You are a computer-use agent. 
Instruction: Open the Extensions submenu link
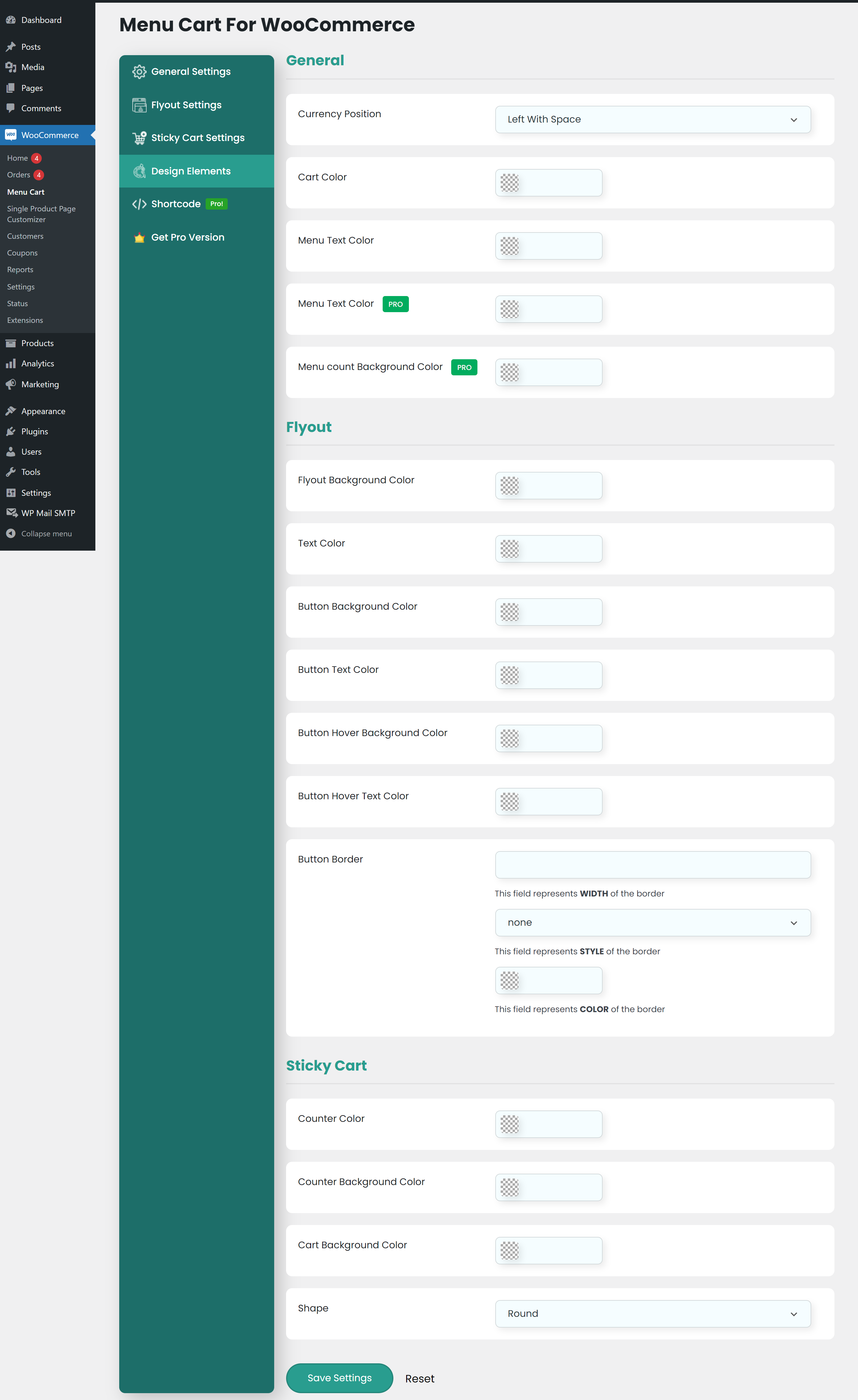tap(25, 320)
